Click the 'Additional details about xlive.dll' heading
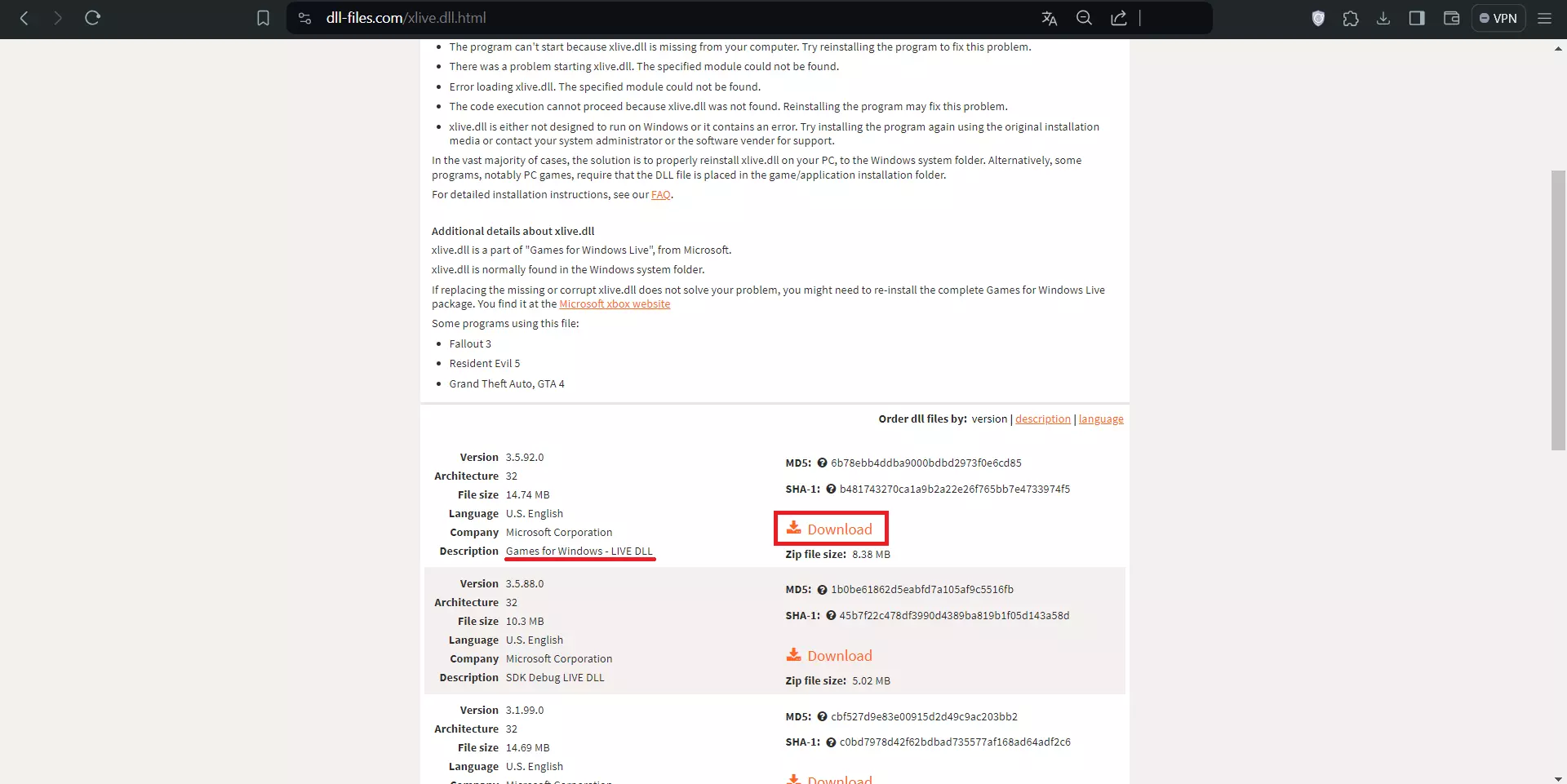The image size is (1567, 784). pyautogui.click(x=513, y=232)
